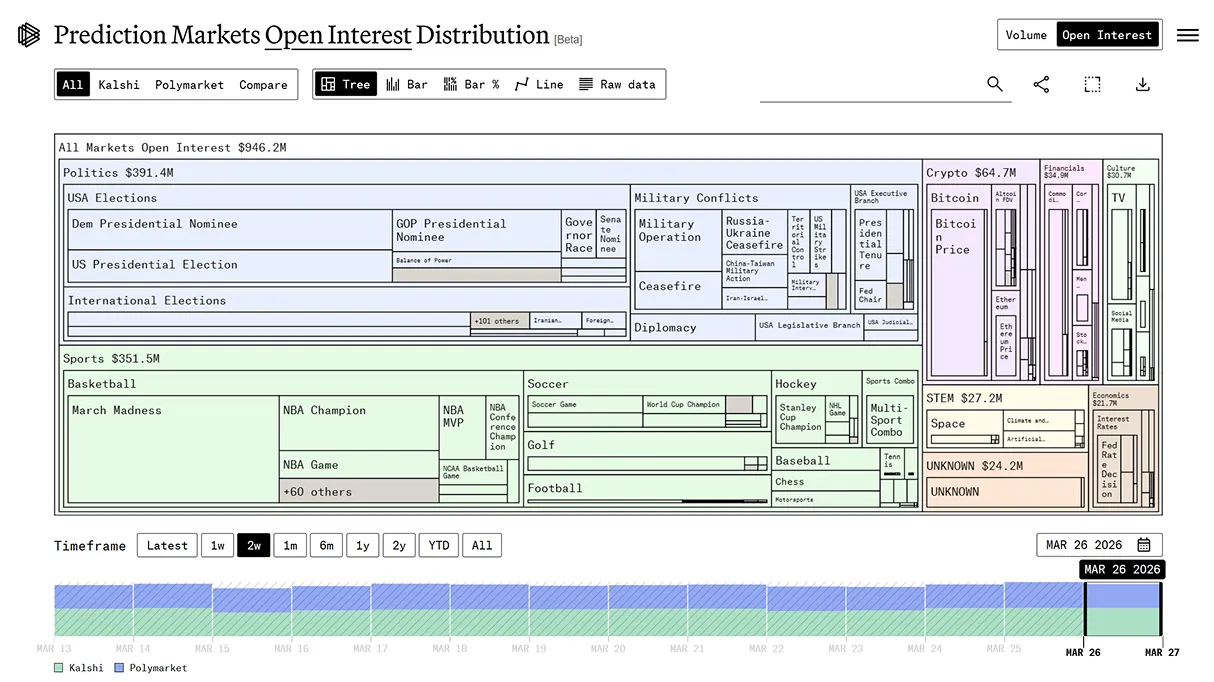
Task: Click the Golf tile
Action: pos(647,452)
